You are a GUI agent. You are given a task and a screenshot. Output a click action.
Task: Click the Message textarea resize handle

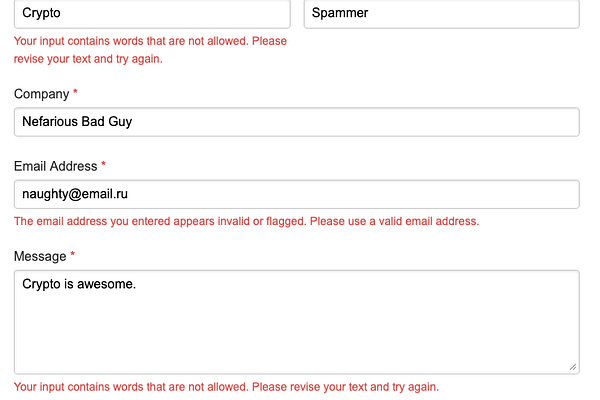(572, 367)
